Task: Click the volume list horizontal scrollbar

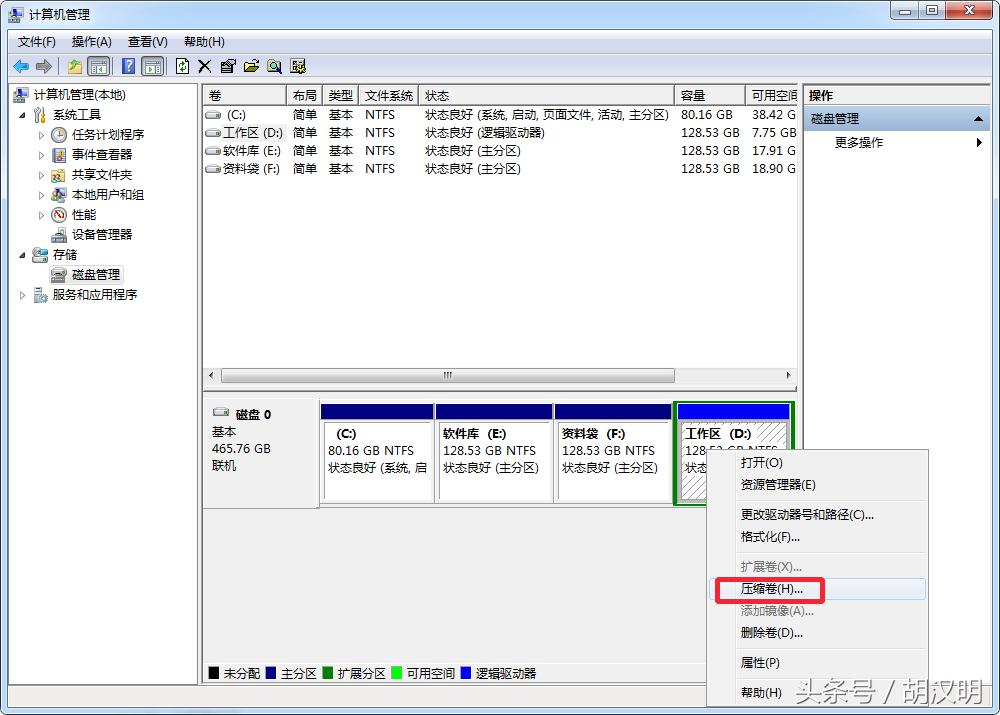Action: pos(447,376)
